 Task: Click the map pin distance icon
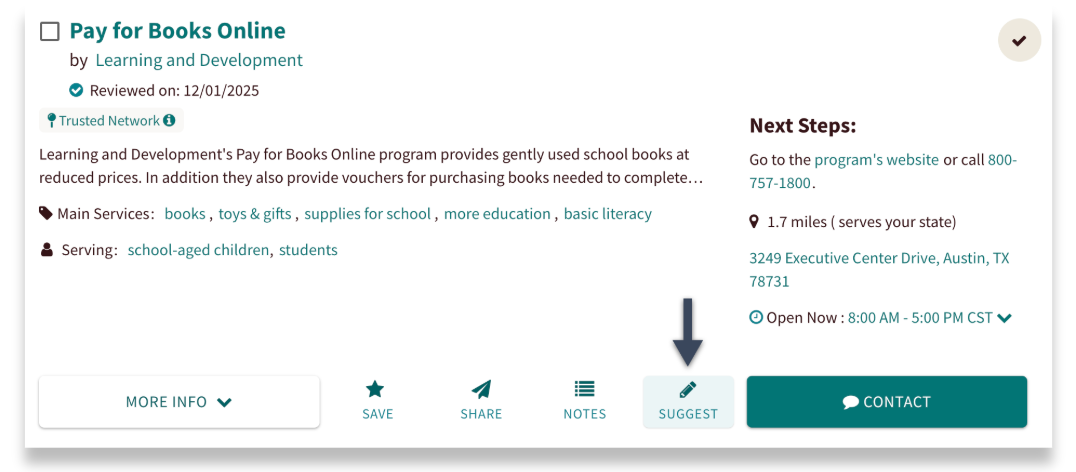click(x=755, y=222)
